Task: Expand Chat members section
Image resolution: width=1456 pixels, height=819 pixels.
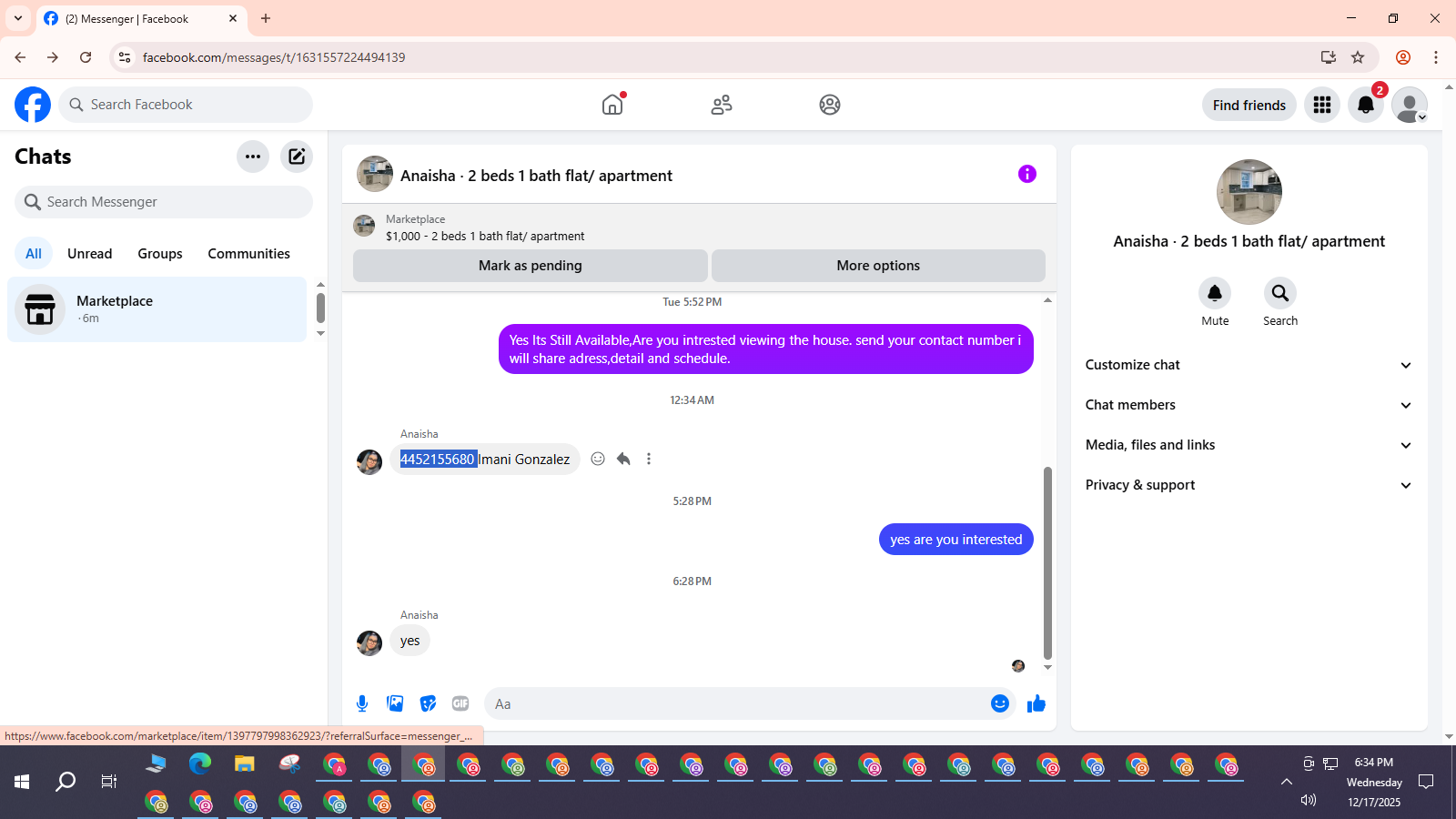Action: tap(1249, 405)
